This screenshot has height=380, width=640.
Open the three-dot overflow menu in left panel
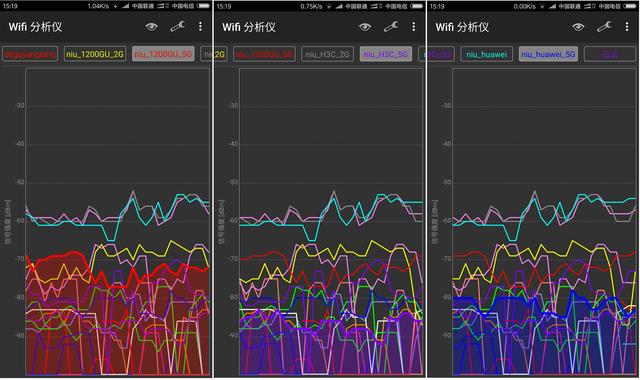point(200,27)
